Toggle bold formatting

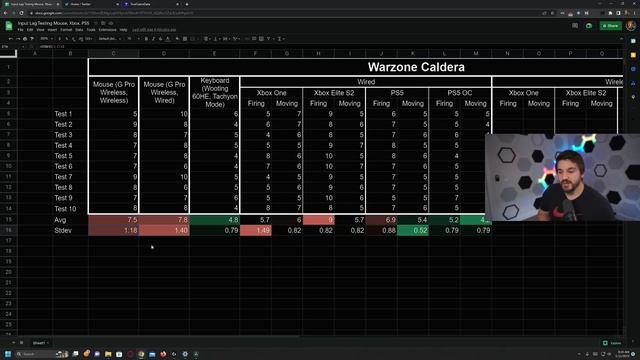(x=146, y=39)
